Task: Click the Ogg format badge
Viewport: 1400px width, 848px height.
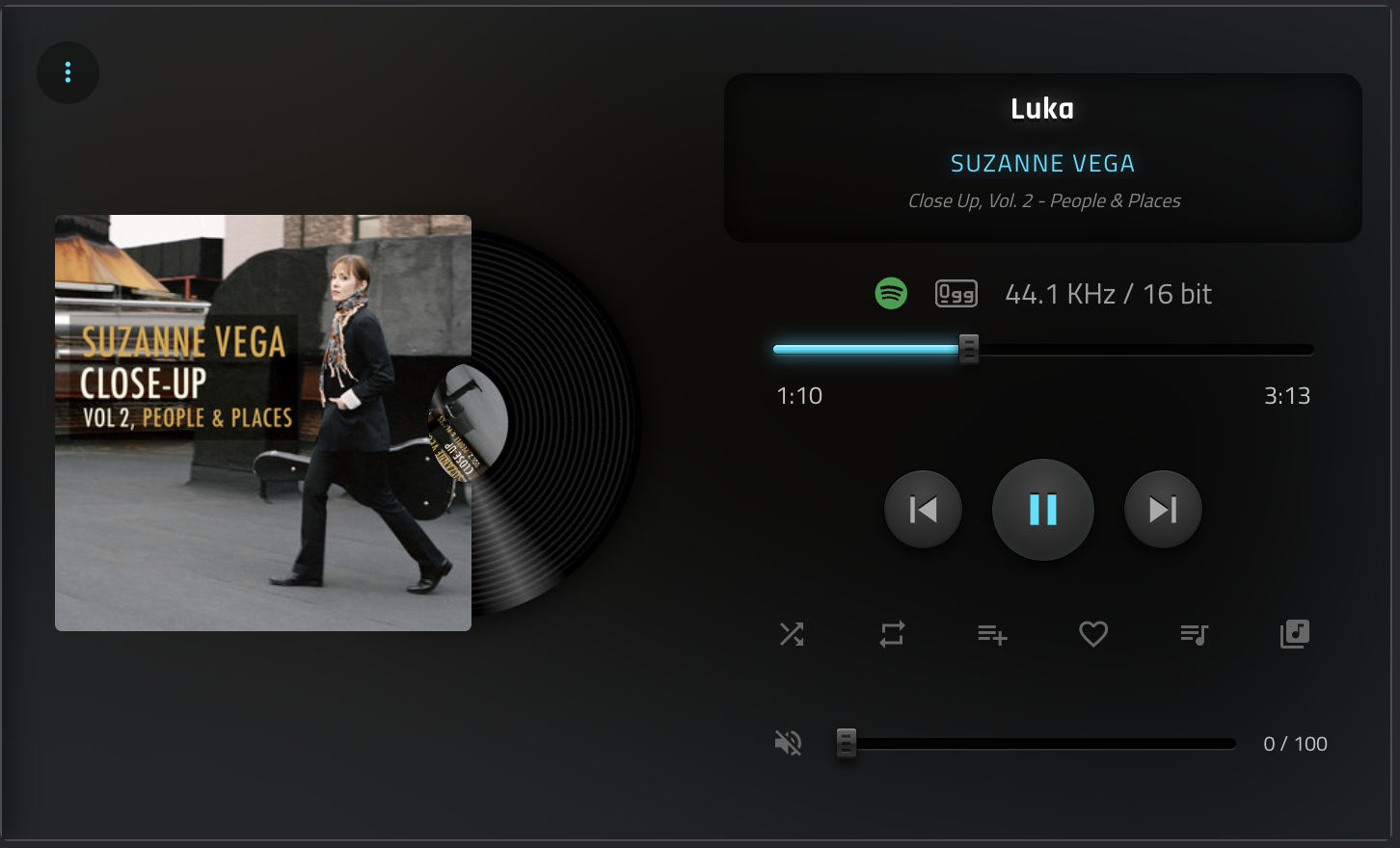Action: 956,293
